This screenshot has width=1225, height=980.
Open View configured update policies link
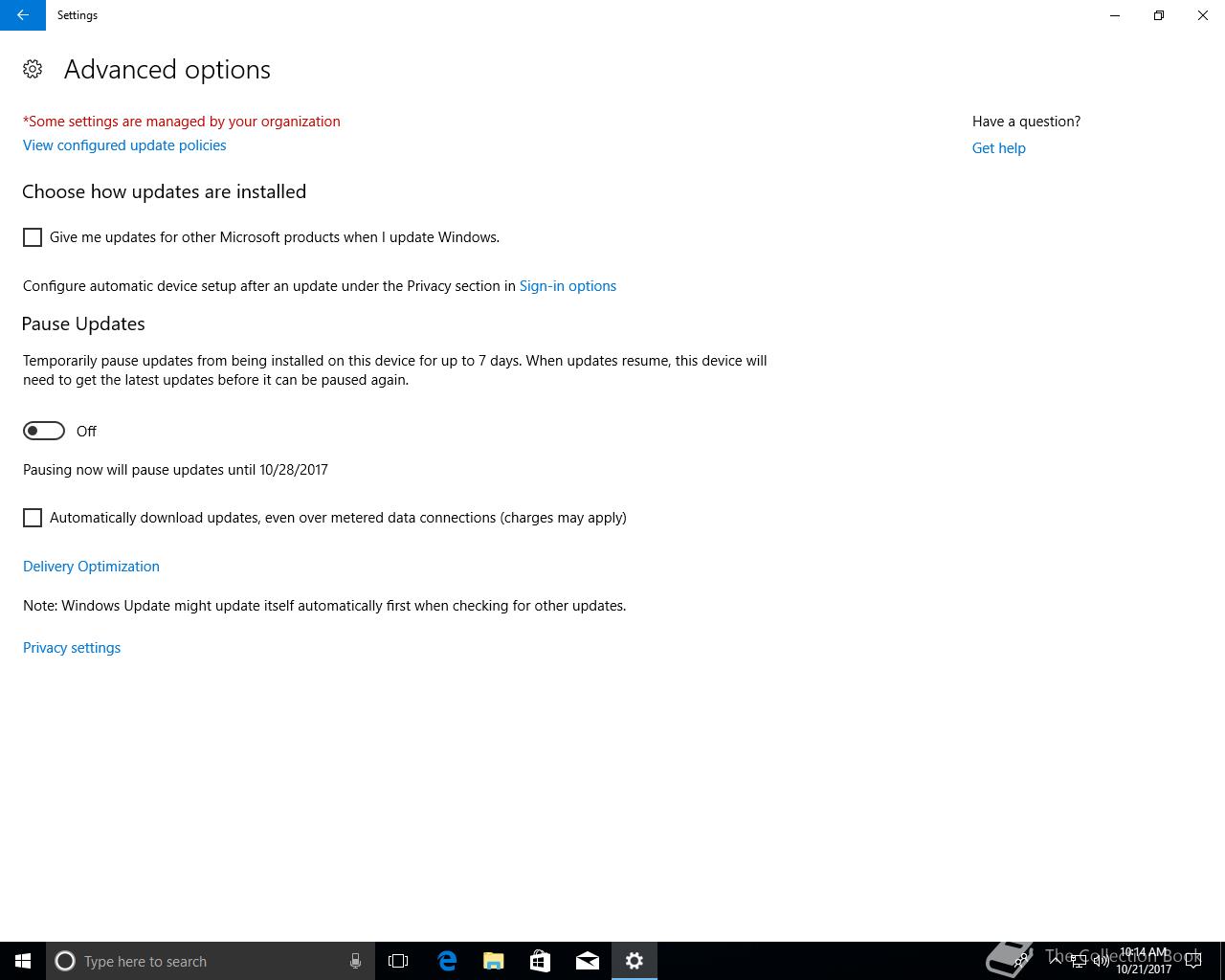tap(124, 145)
